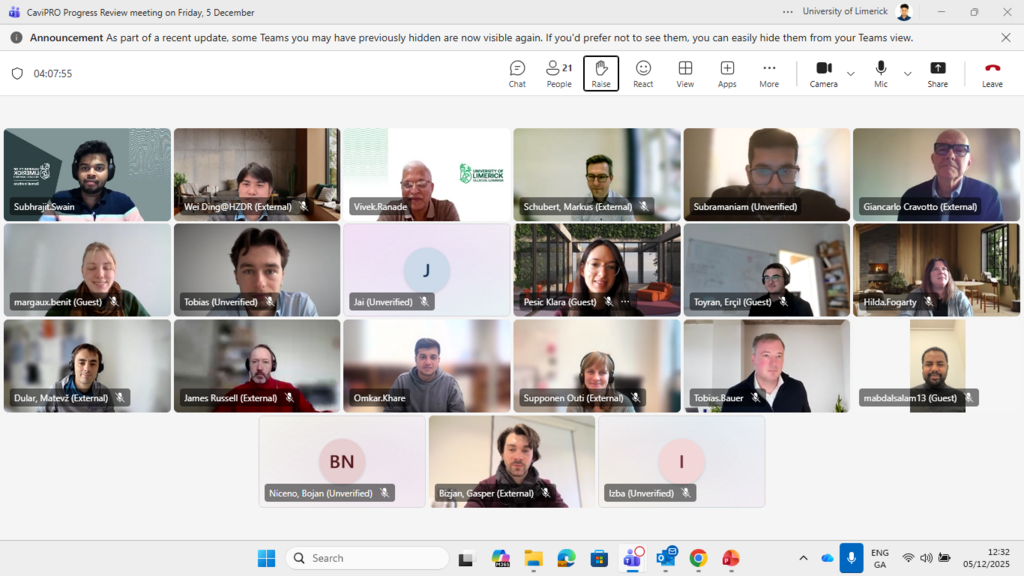Mute or unmute the Mic
Viewport: 1024px width, 576px height.
tap(881, 73)
